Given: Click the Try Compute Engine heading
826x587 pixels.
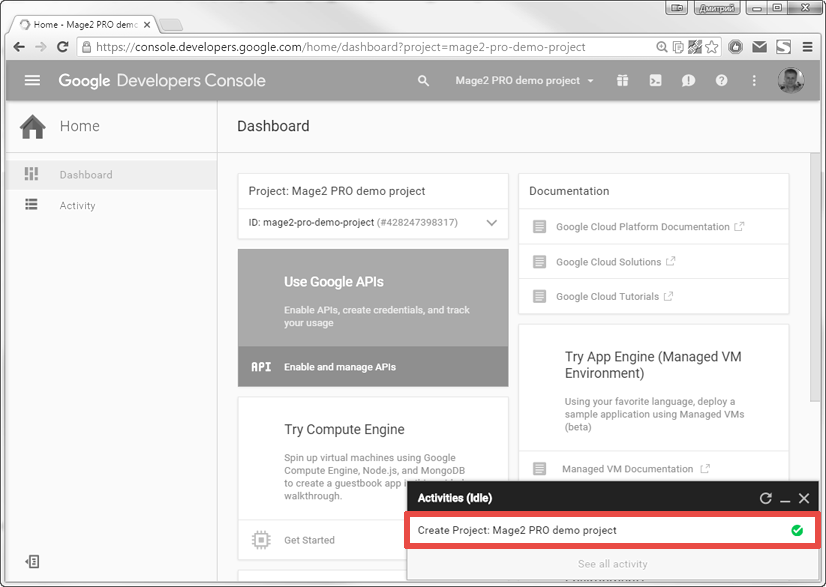Looking at the screenshot, I should pos(345,429).
